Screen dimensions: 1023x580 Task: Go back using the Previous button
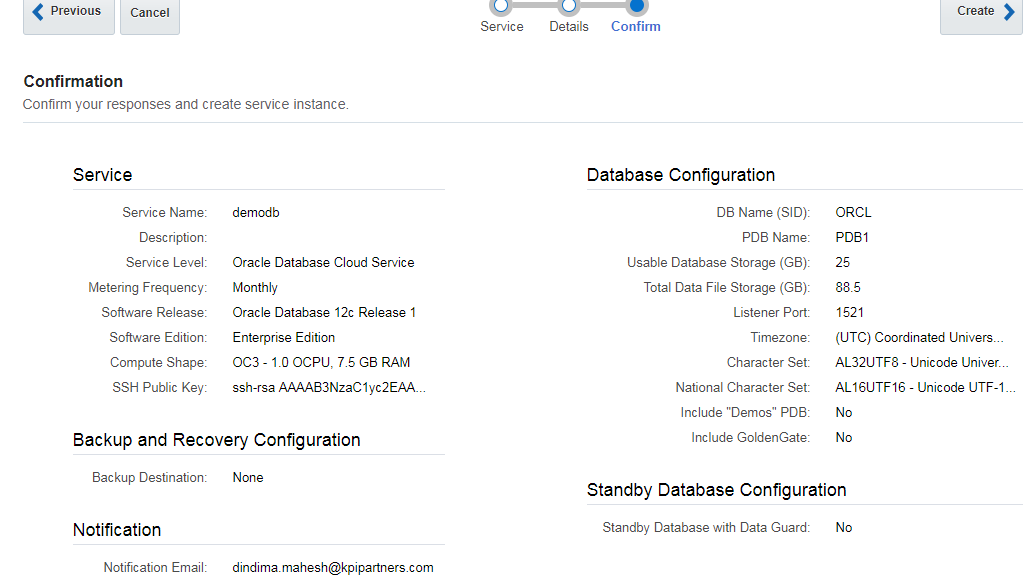[x=68, y=13]
